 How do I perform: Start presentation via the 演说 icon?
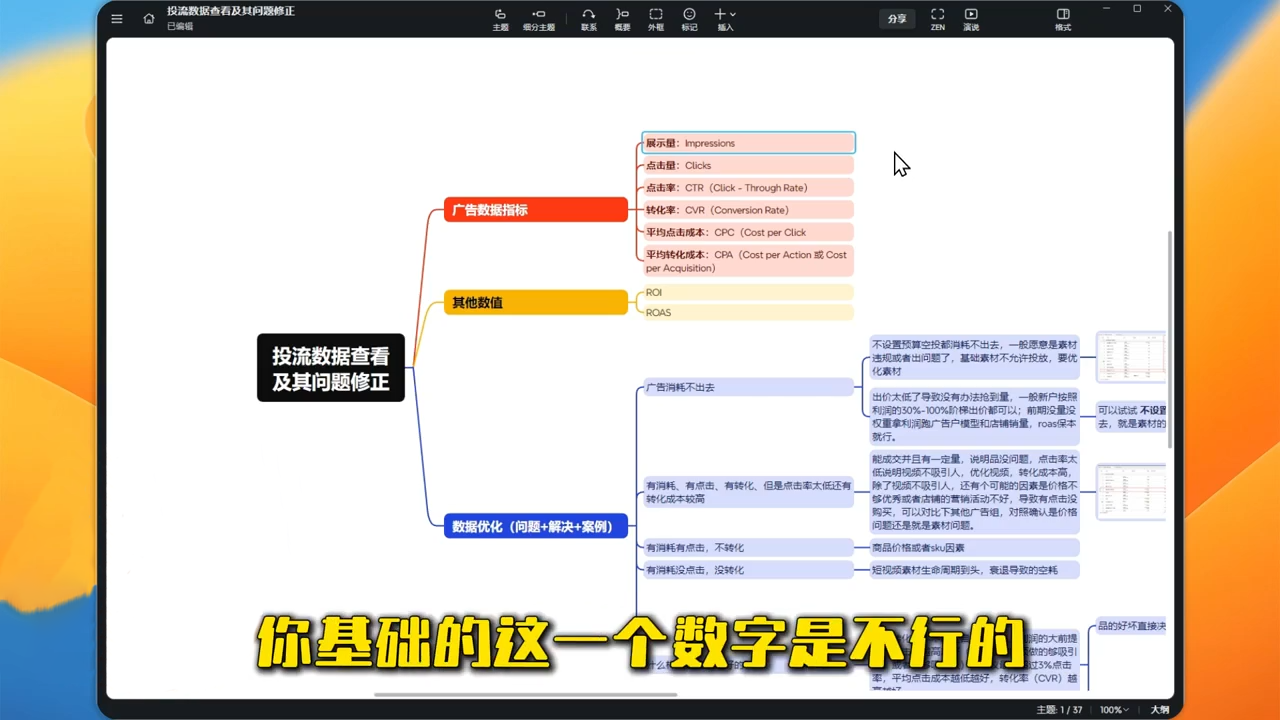[970, 18]
